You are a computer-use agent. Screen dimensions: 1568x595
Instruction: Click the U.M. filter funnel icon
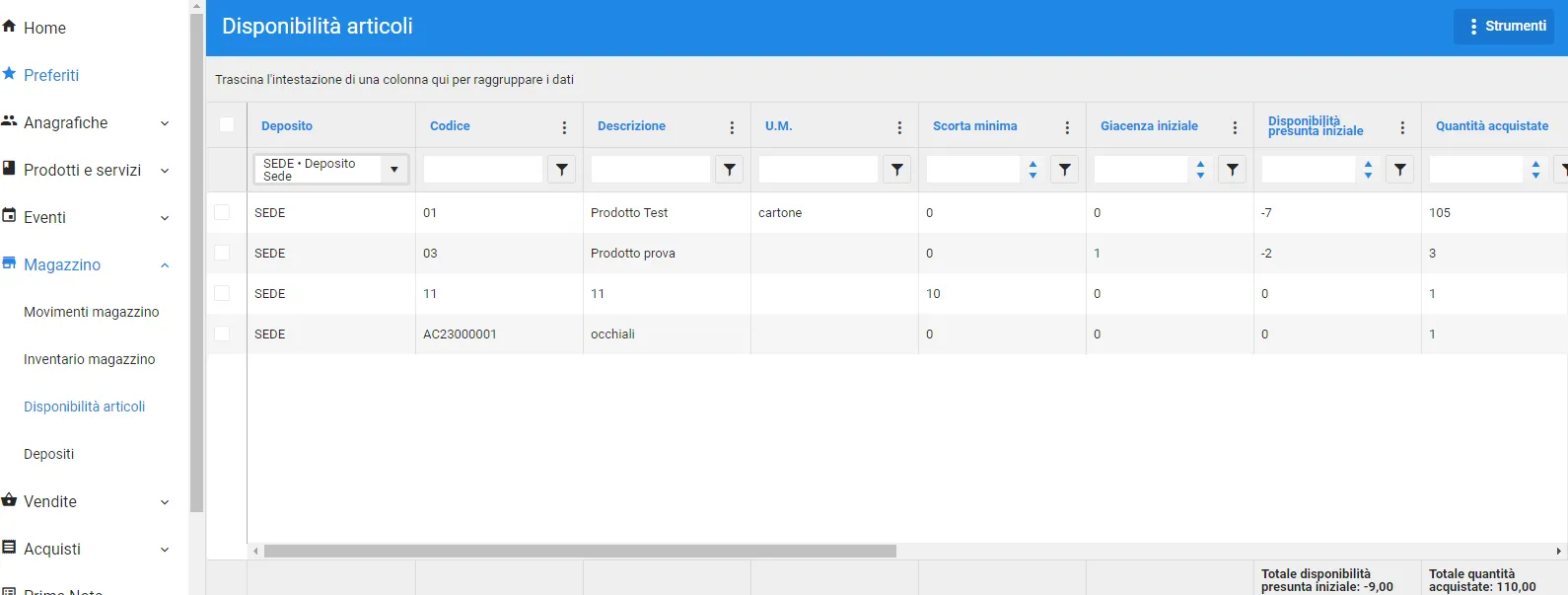click(896, 170)
